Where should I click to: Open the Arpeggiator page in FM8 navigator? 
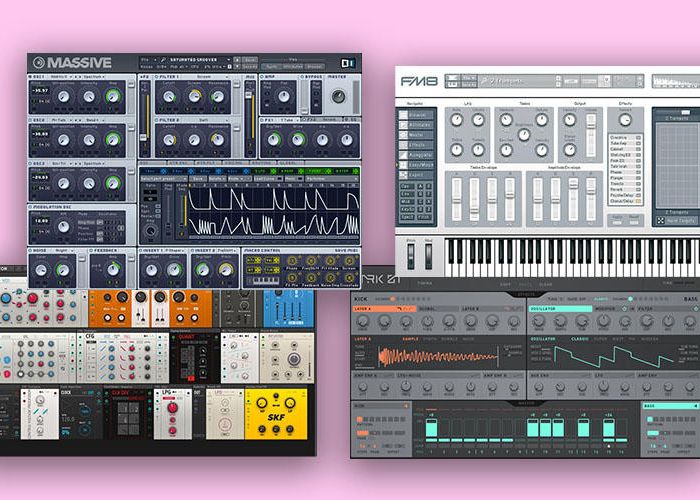pos(418,155)
